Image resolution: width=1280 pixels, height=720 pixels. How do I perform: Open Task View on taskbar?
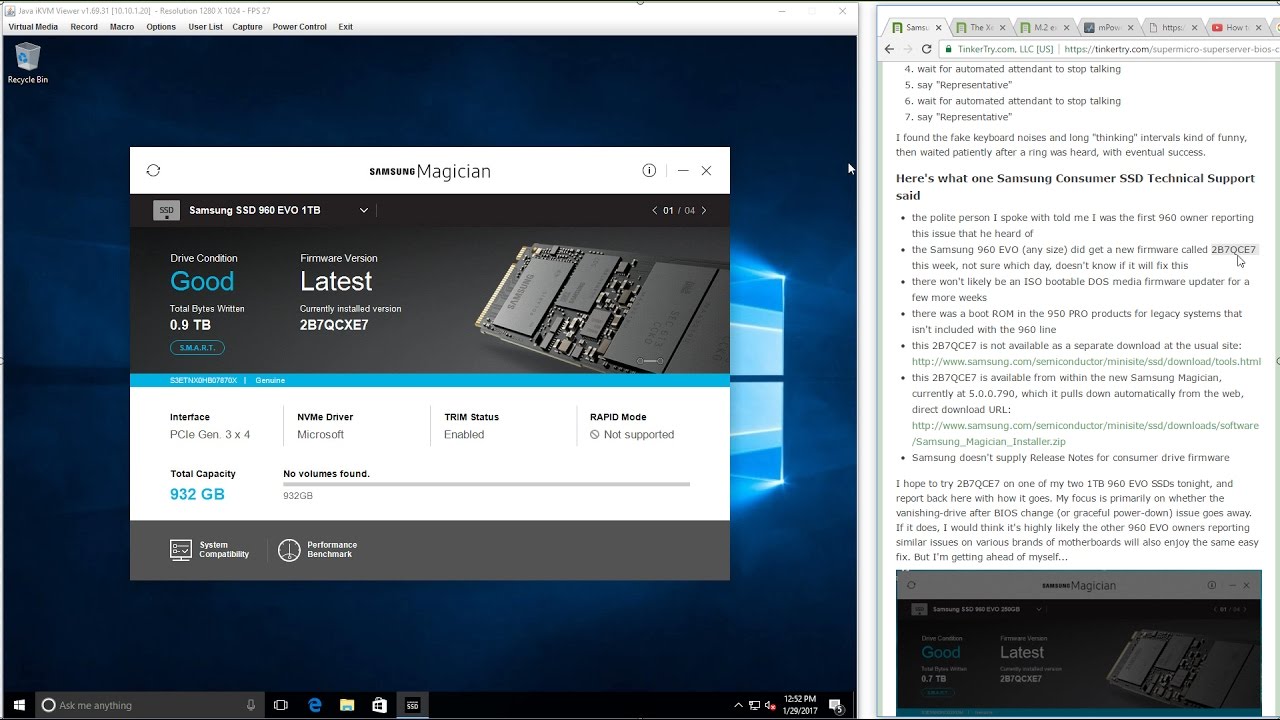(x=281, y=705)
